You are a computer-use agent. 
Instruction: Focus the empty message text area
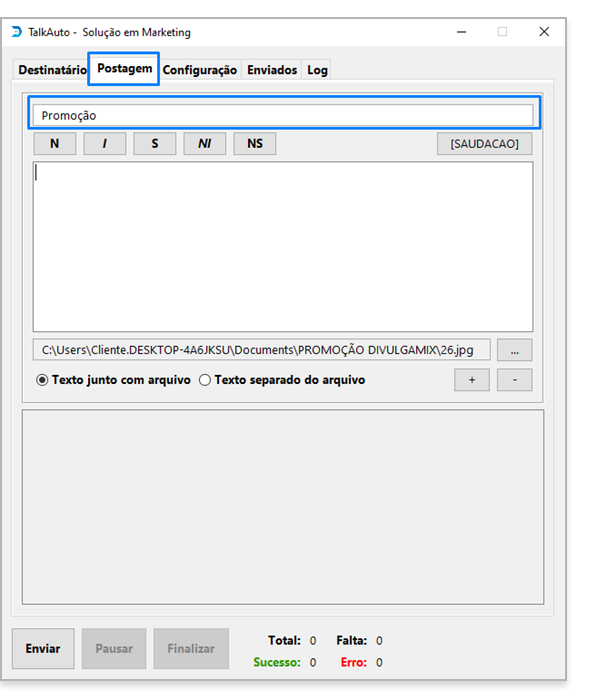(x=283, y=247)
